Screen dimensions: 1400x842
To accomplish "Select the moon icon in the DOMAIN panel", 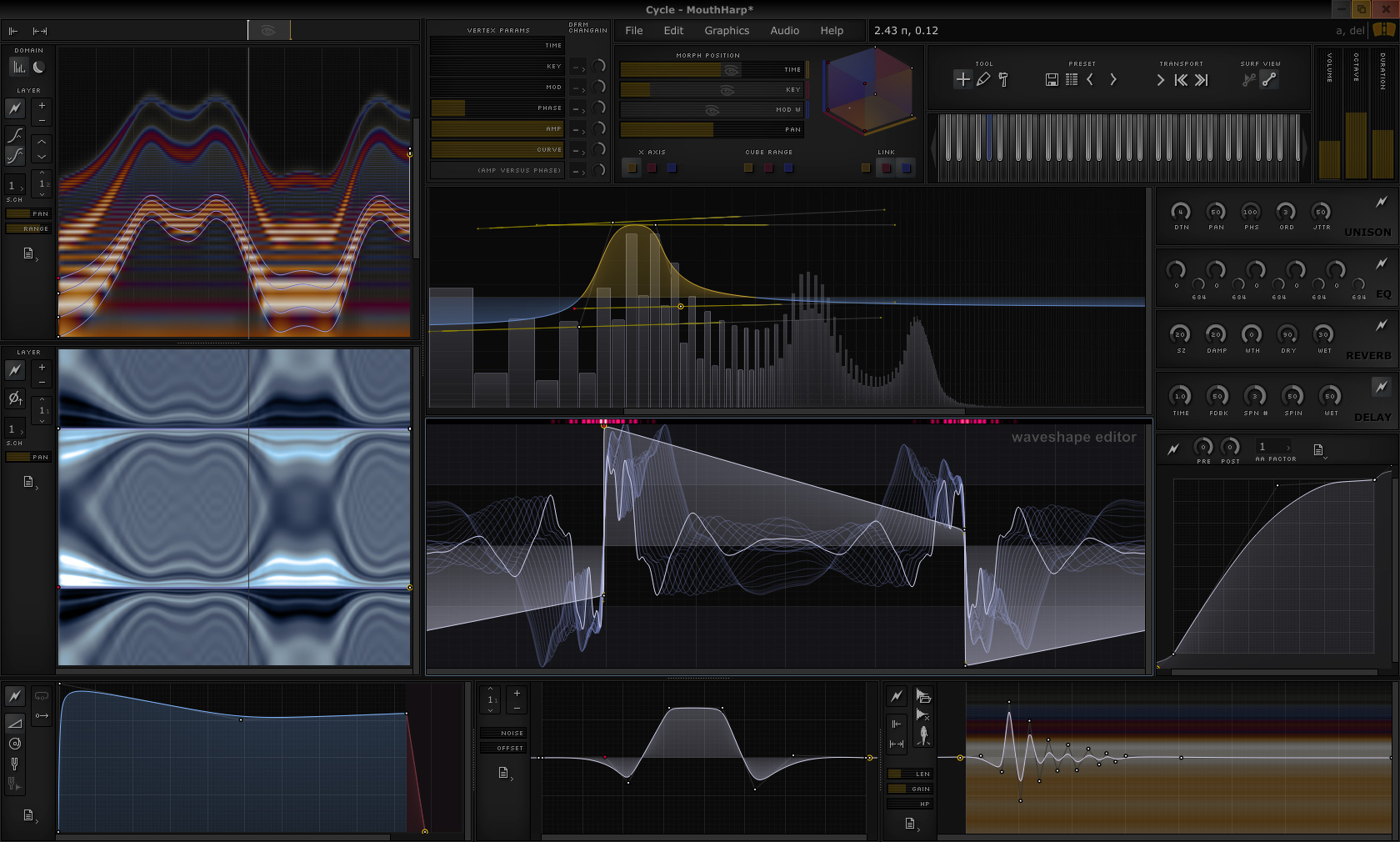I will tap(38, 68).
